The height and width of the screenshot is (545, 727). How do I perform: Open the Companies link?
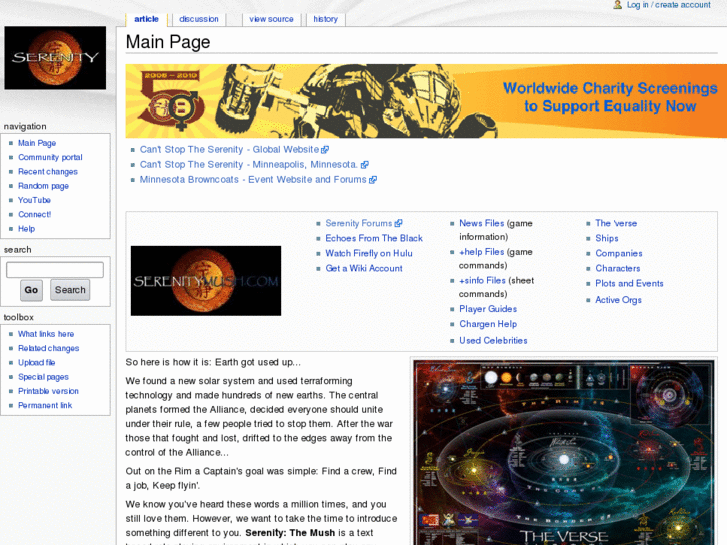619,253
